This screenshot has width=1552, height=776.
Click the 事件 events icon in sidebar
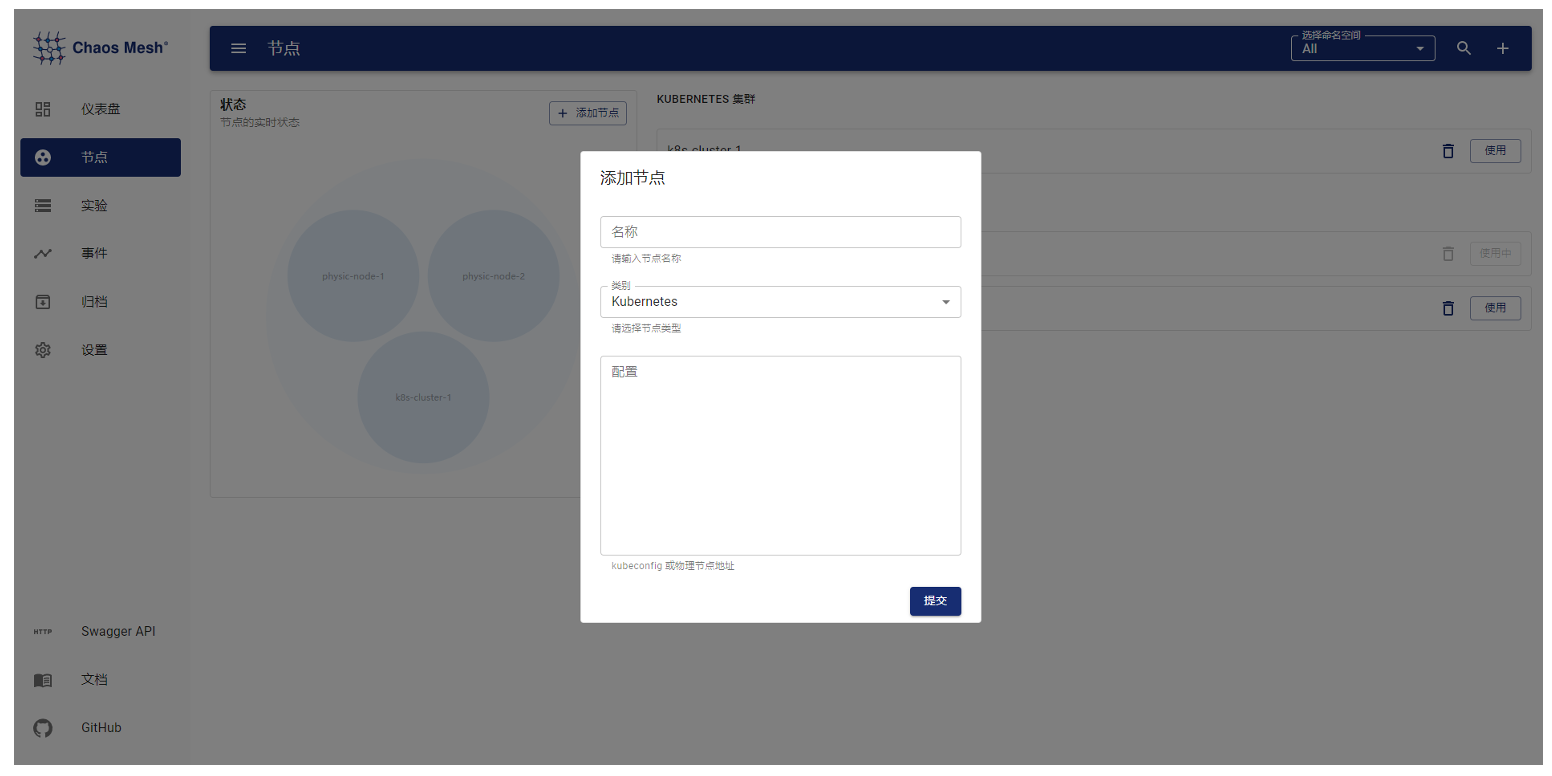click(x=42, y=253)
